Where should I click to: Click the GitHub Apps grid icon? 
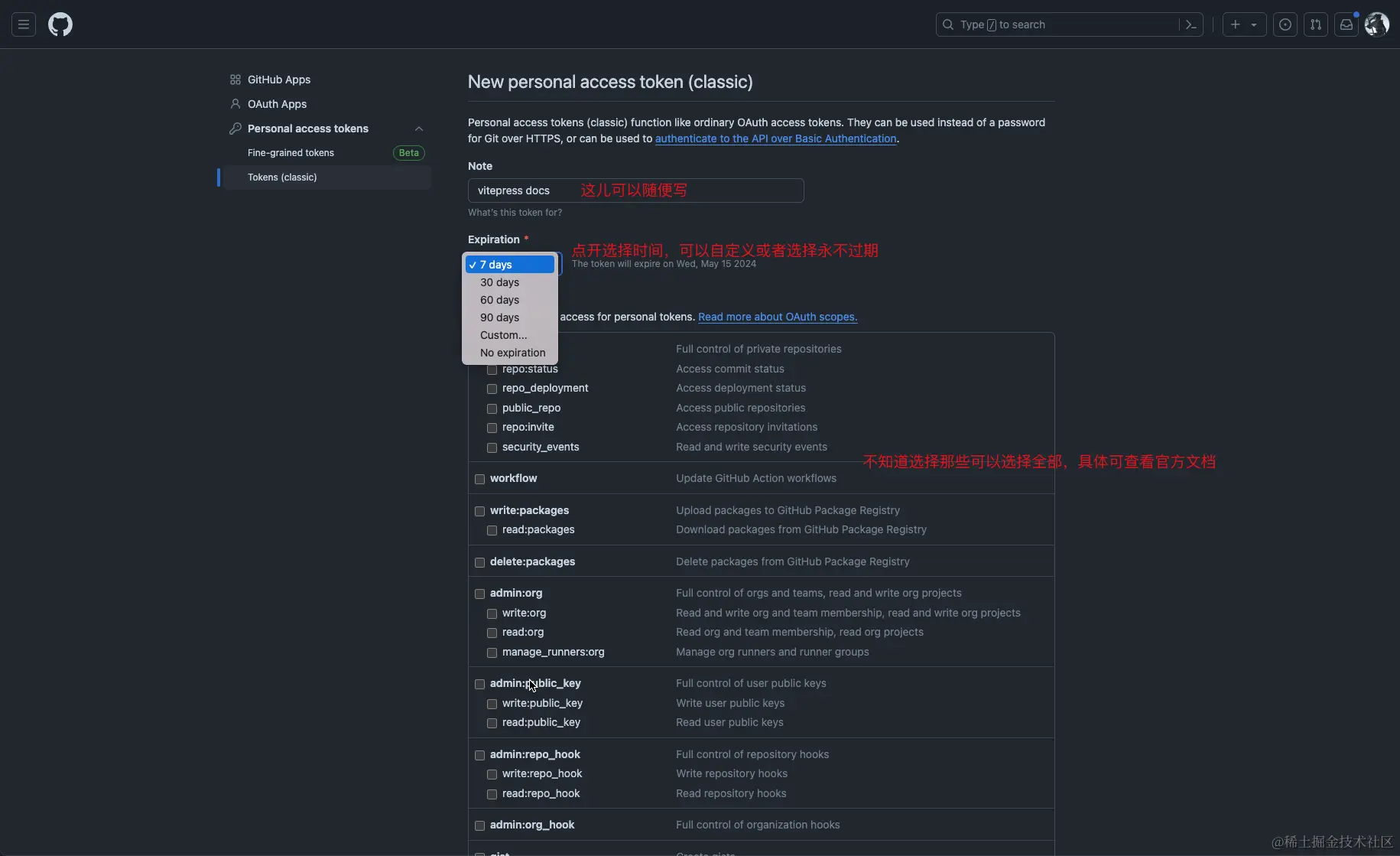235,80
